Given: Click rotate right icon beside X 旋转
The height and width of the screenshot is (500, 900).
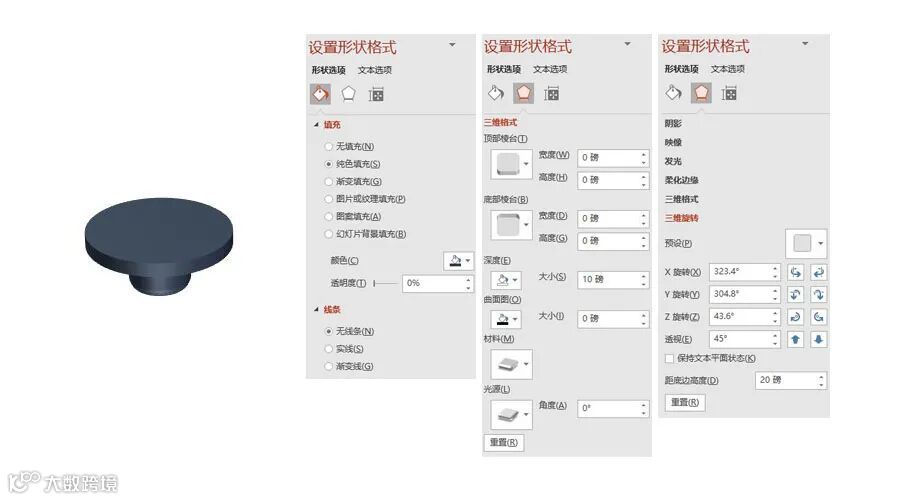Looking at the screenshot, I should 818,272.
